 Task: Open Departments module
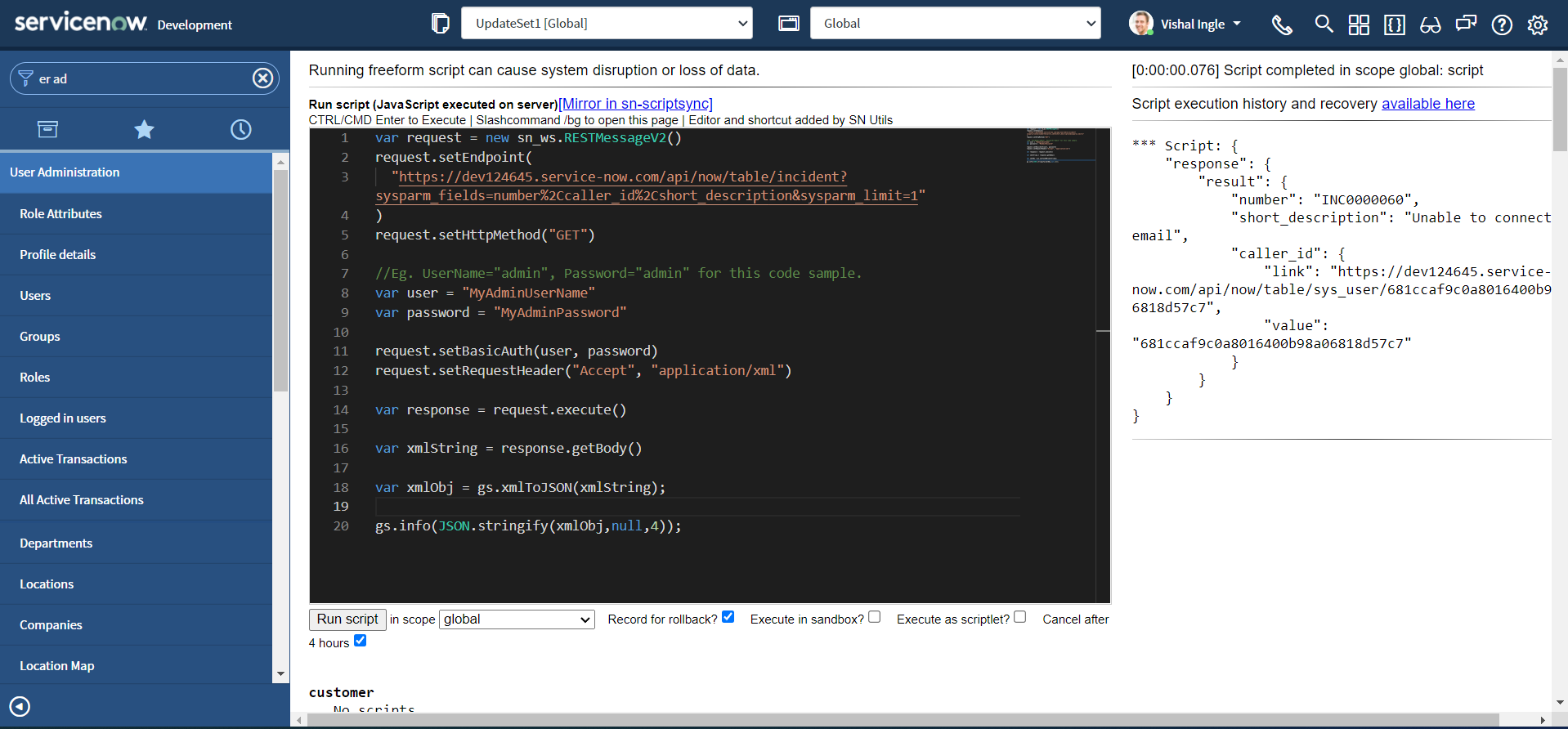pos(136,543)
